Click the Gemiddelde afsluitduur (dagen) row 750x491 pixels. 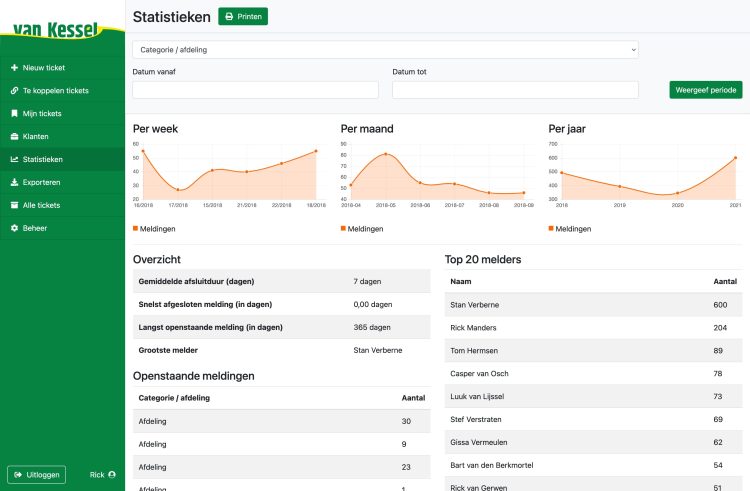[x=282, y=282]
